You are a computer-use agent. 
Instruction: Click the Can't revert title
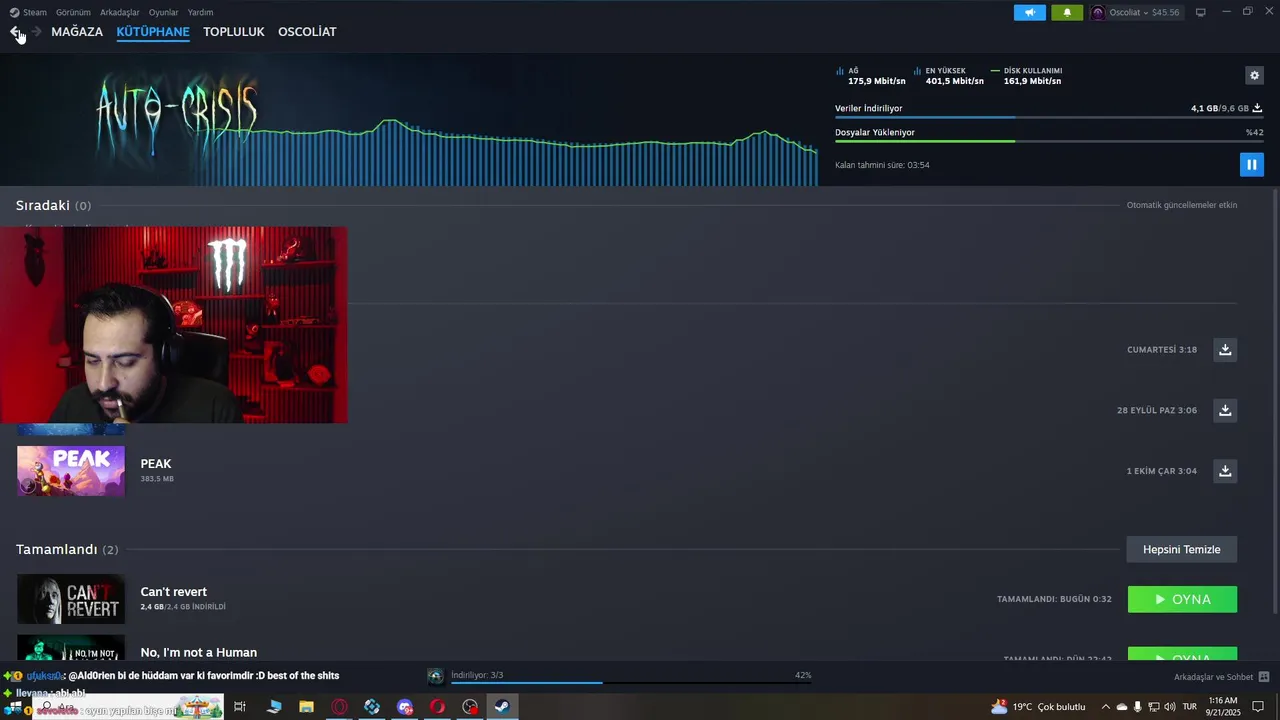[x=174, y=592]
